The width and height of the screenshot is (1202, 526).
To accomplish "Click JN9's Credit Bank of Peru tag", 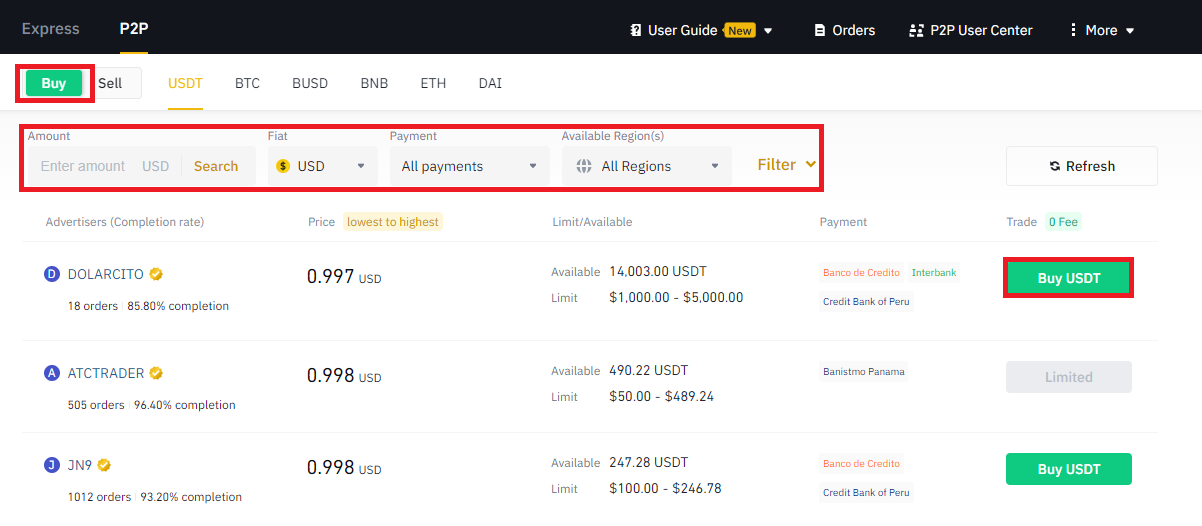I will click(x=866, y=492).
